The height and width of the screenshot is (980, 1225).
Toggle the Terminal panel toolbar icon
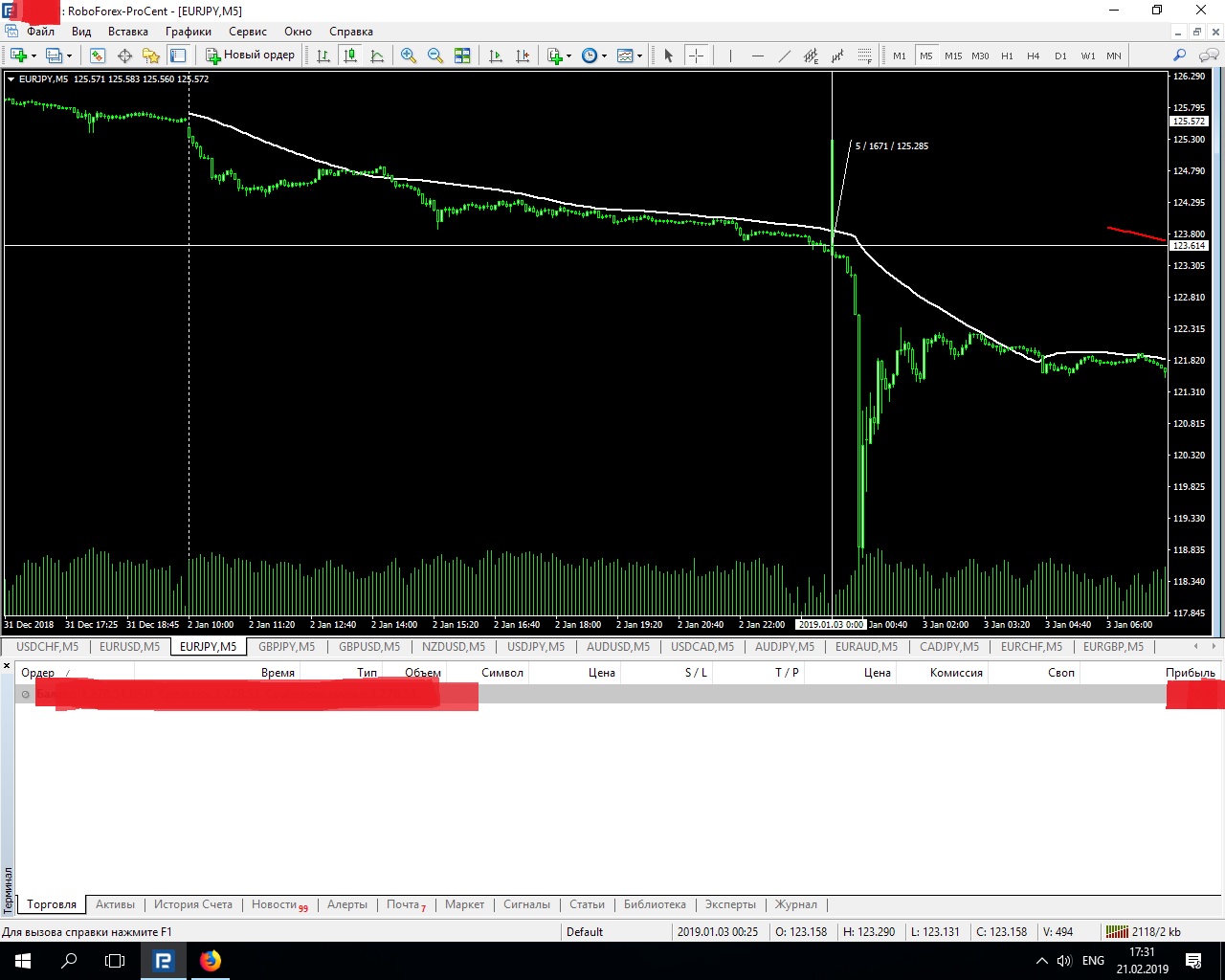[178, 56]
